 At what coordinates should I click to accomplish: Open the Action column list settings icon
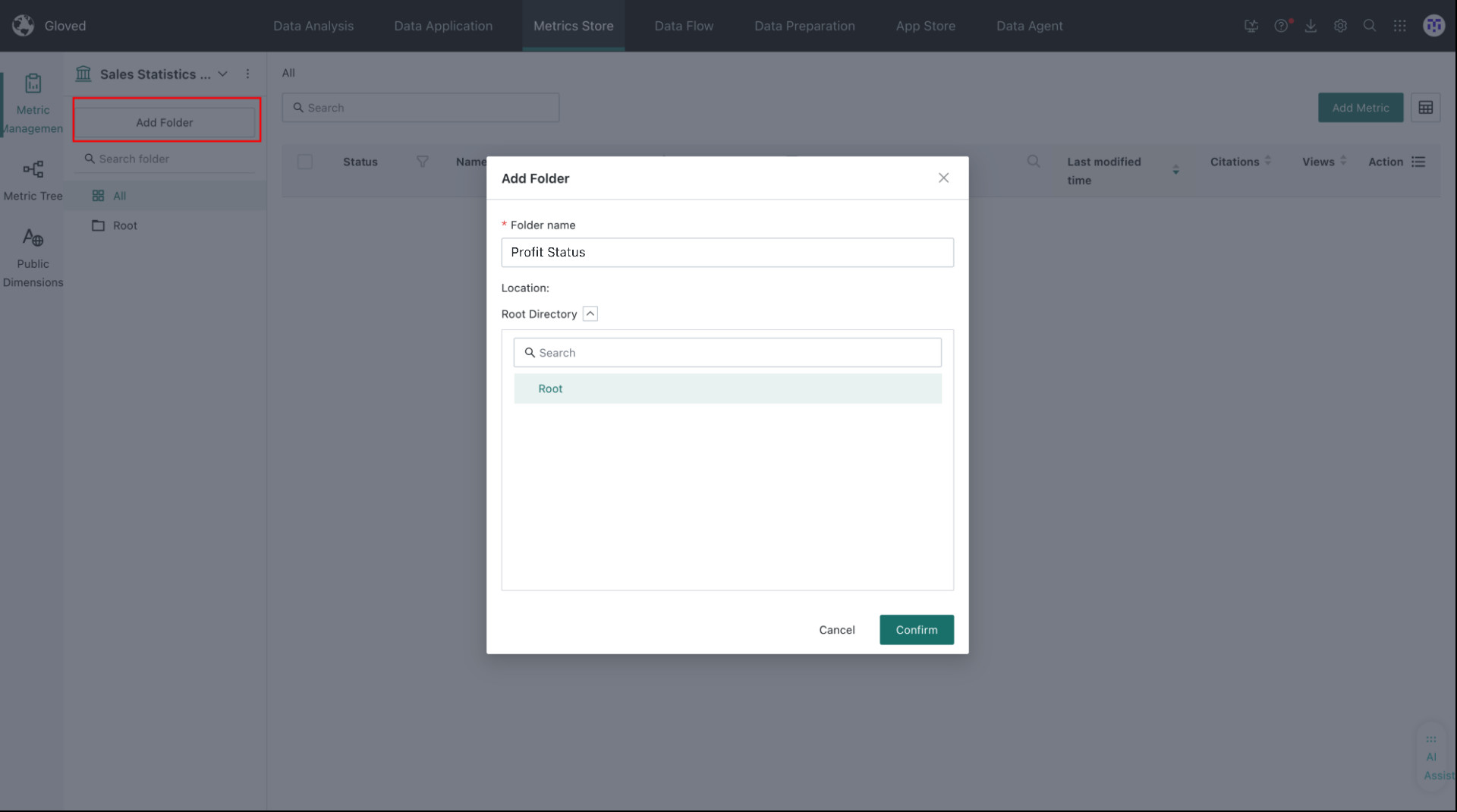coord(1418,162)
